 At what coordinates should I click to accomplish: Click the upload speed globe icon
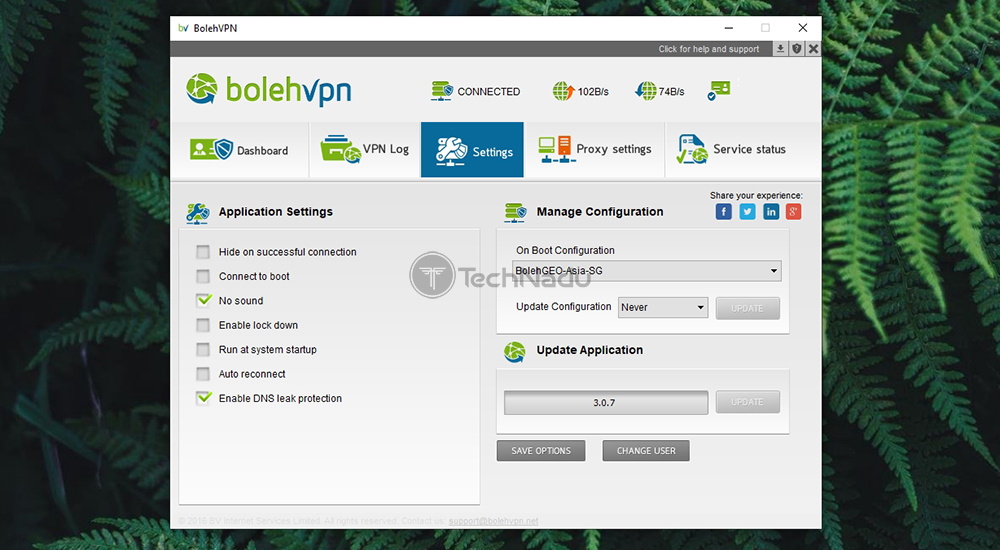tap(563, 91)
